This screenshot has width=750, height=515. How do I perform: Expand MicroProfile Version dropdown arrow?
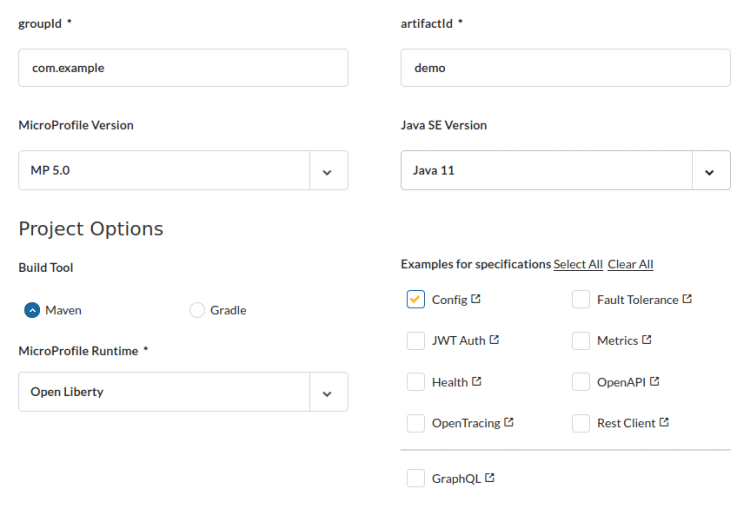click(327, 172)
